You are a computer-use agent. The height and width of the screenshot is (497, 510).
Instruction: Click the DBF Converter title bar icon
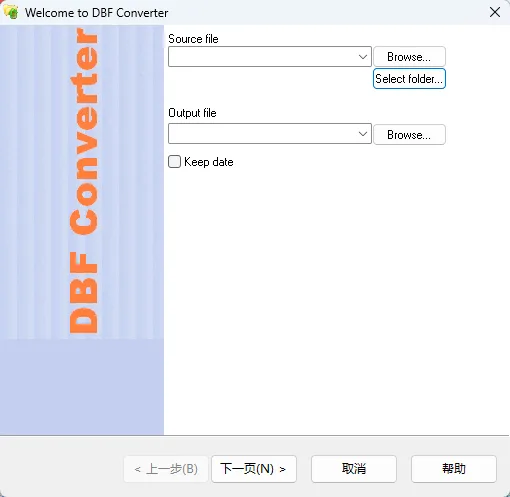[11, 12]
